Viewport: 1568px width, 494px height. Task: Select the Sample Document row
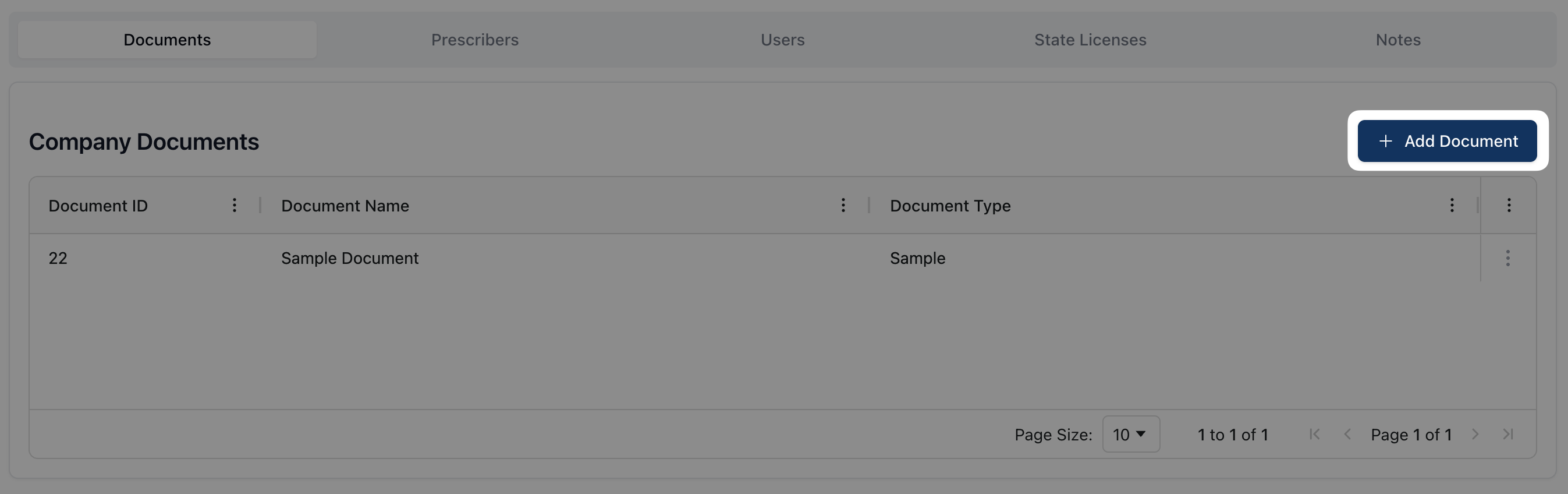pos(349,258)
